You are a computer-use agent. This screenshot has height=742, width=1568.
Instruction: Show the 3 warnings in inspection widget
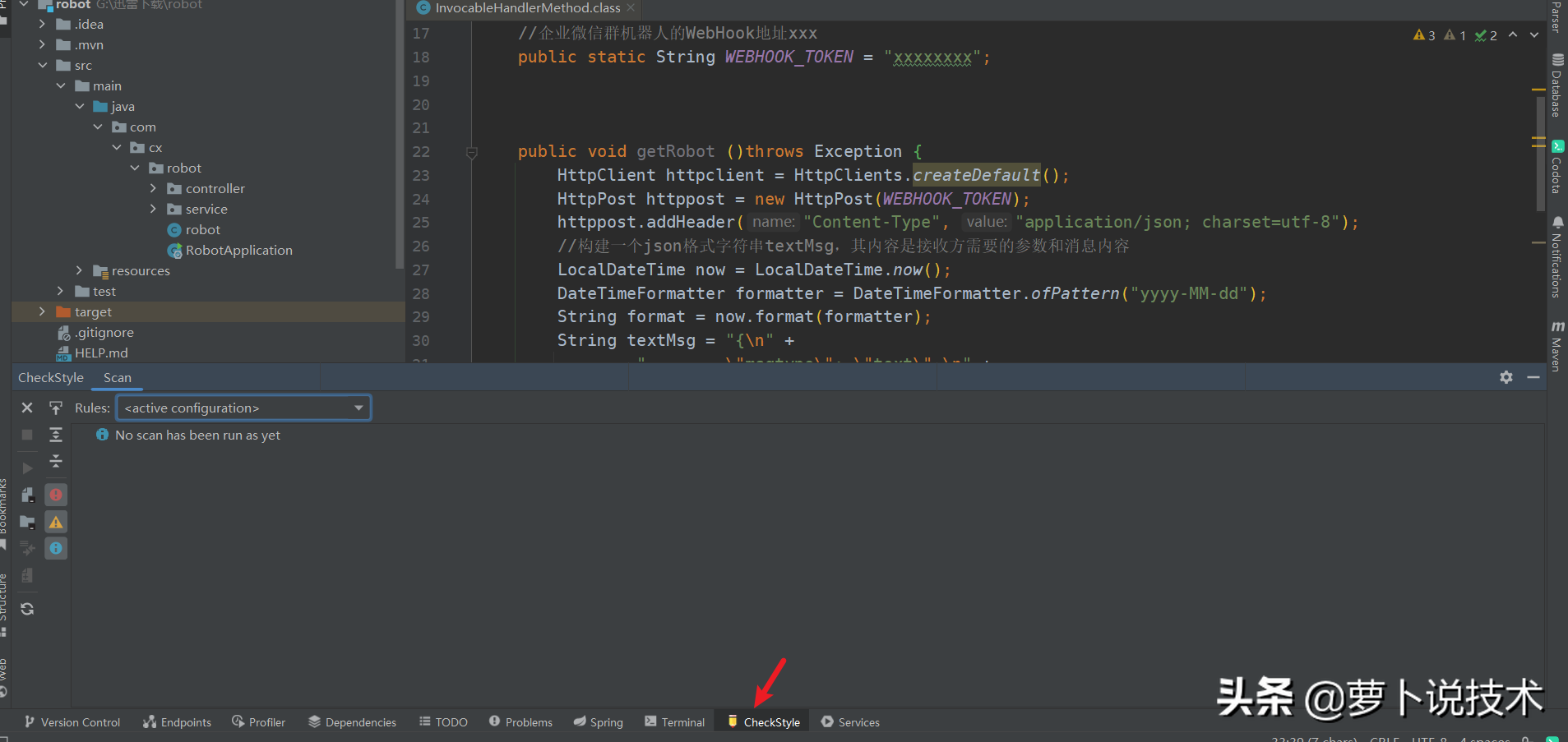1424,35
